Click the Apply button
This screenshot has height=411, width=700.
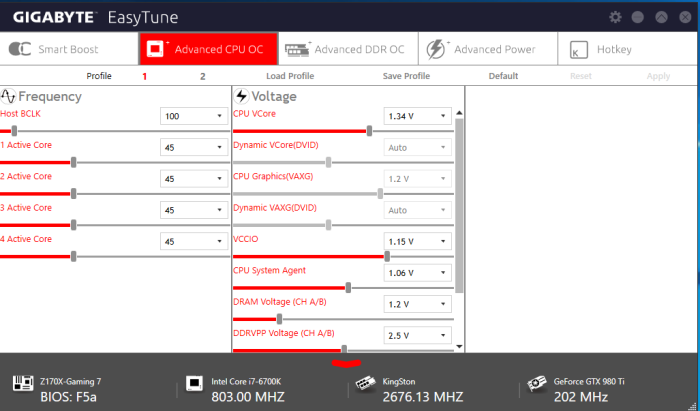pos(658,76)
